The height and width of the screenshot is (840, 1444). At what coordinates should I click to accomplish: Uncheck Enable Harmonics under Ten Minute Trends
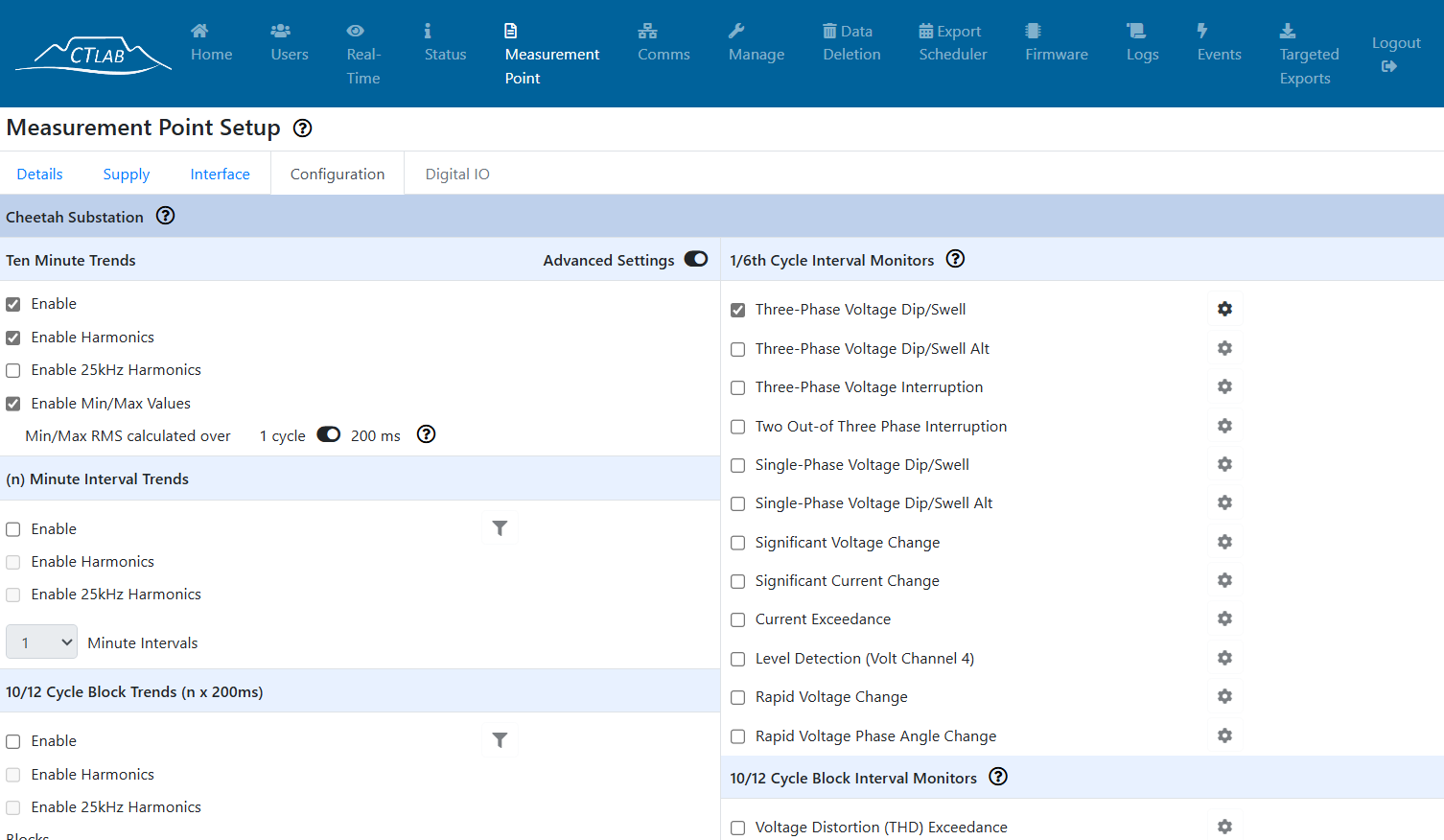(x=13, y=338)
